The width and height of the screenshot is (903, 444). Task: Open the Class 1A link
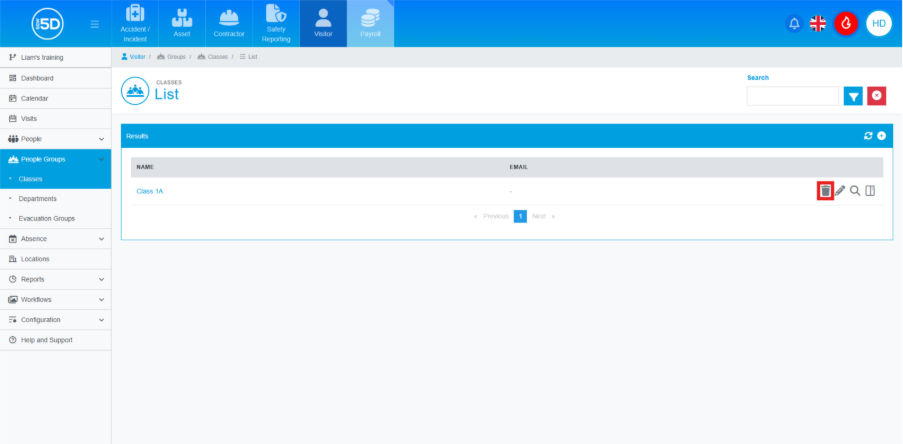point(150,191)
